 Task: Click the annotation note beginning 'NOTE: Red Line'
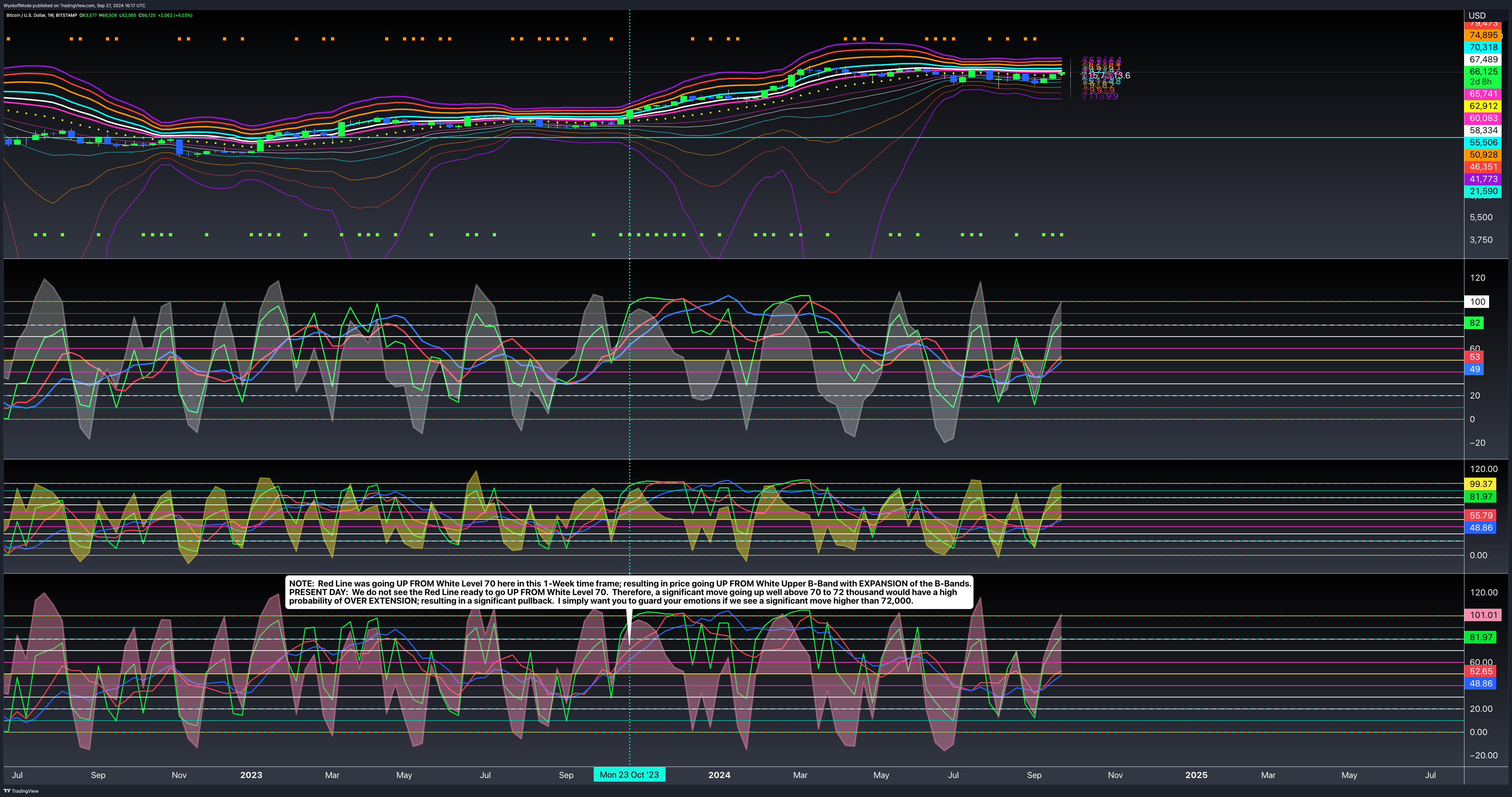point(630,592)
